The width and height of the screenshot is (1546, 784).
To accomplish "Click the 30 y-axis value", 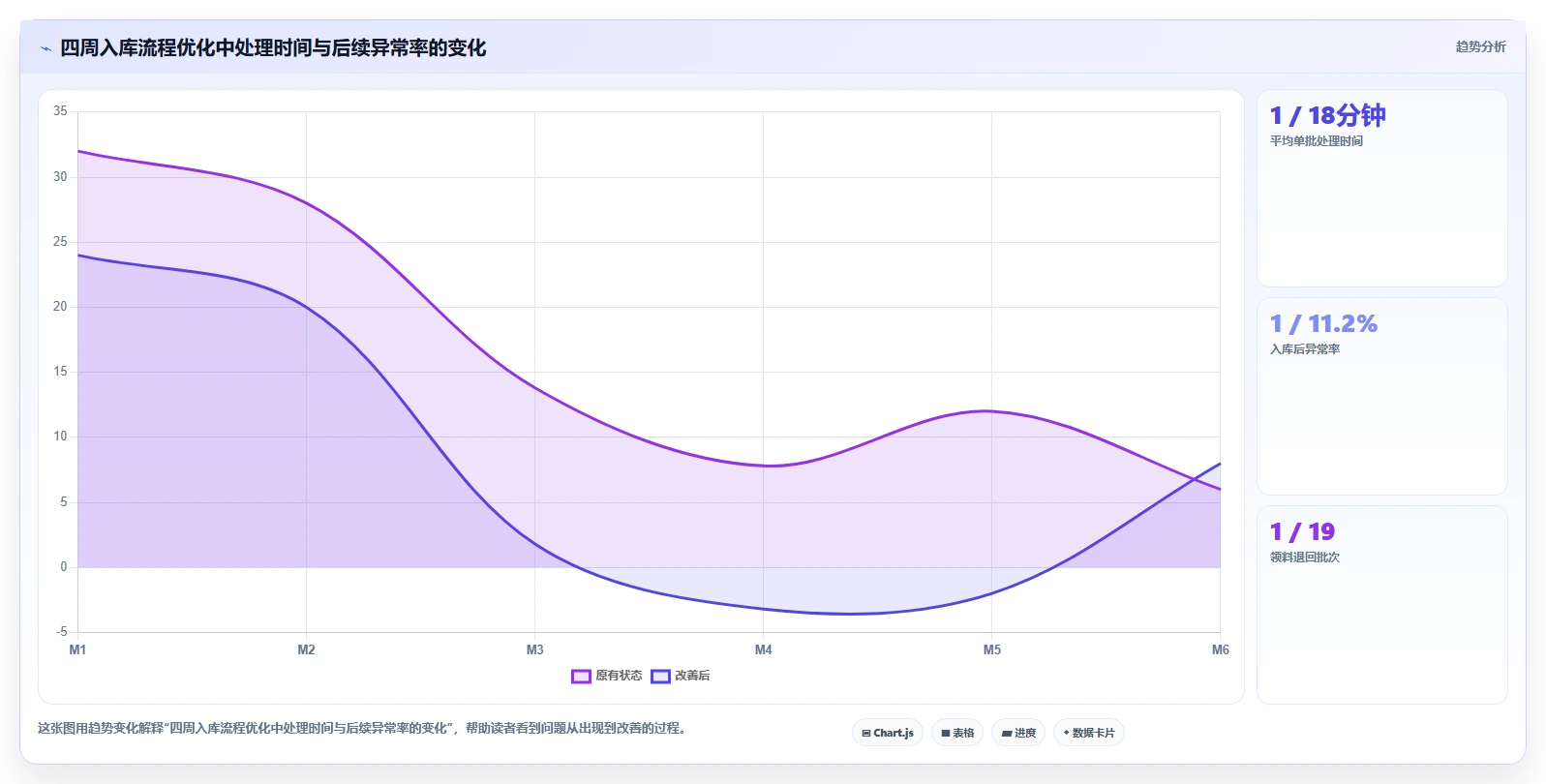I will pyautogui.click(x=60, y=176).
